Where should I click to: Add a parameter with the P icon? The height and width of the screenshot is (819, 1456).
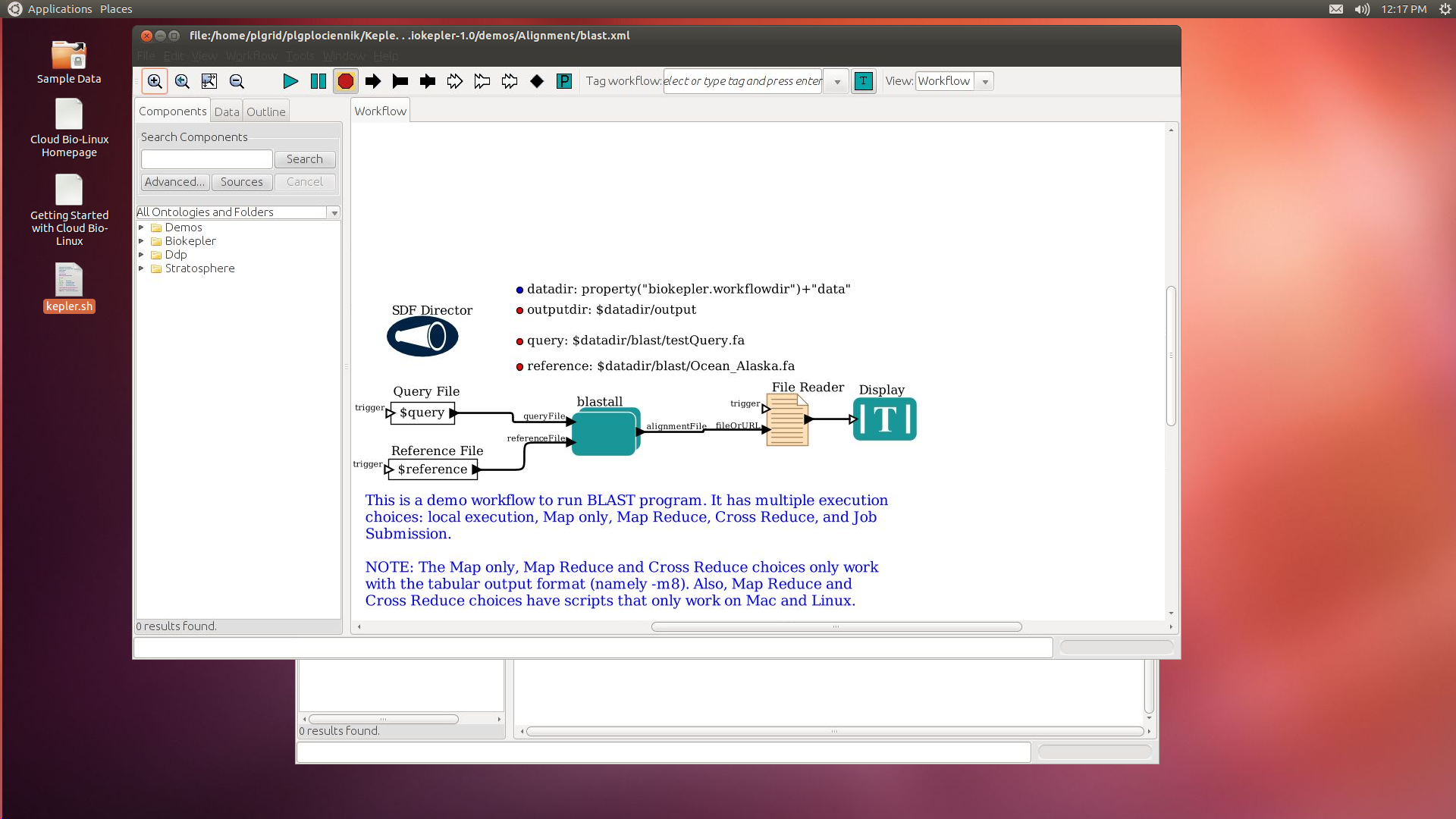coord(564,81)
